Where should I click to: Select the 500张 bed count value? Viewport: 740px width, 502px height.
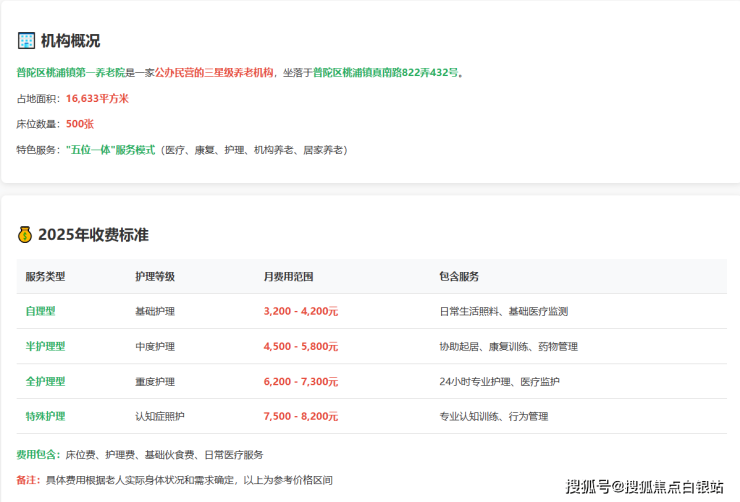coord(80,124)
